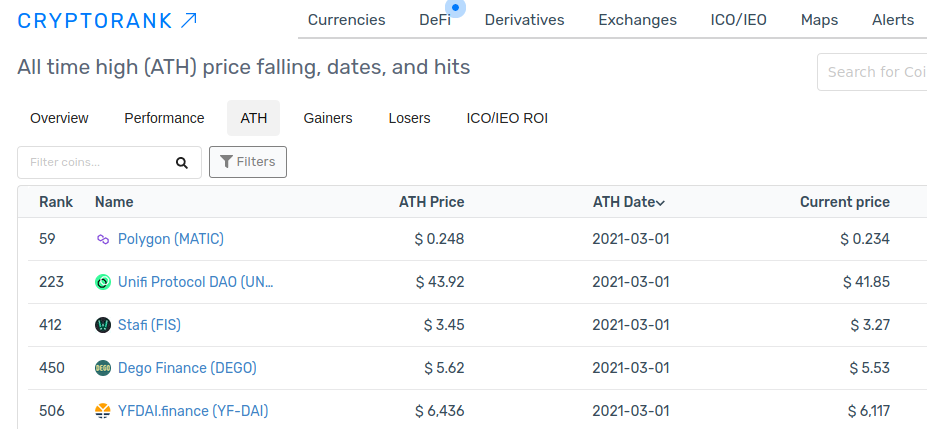
Task: Click the Dego Finance coin icon
Action: (103, 368)
